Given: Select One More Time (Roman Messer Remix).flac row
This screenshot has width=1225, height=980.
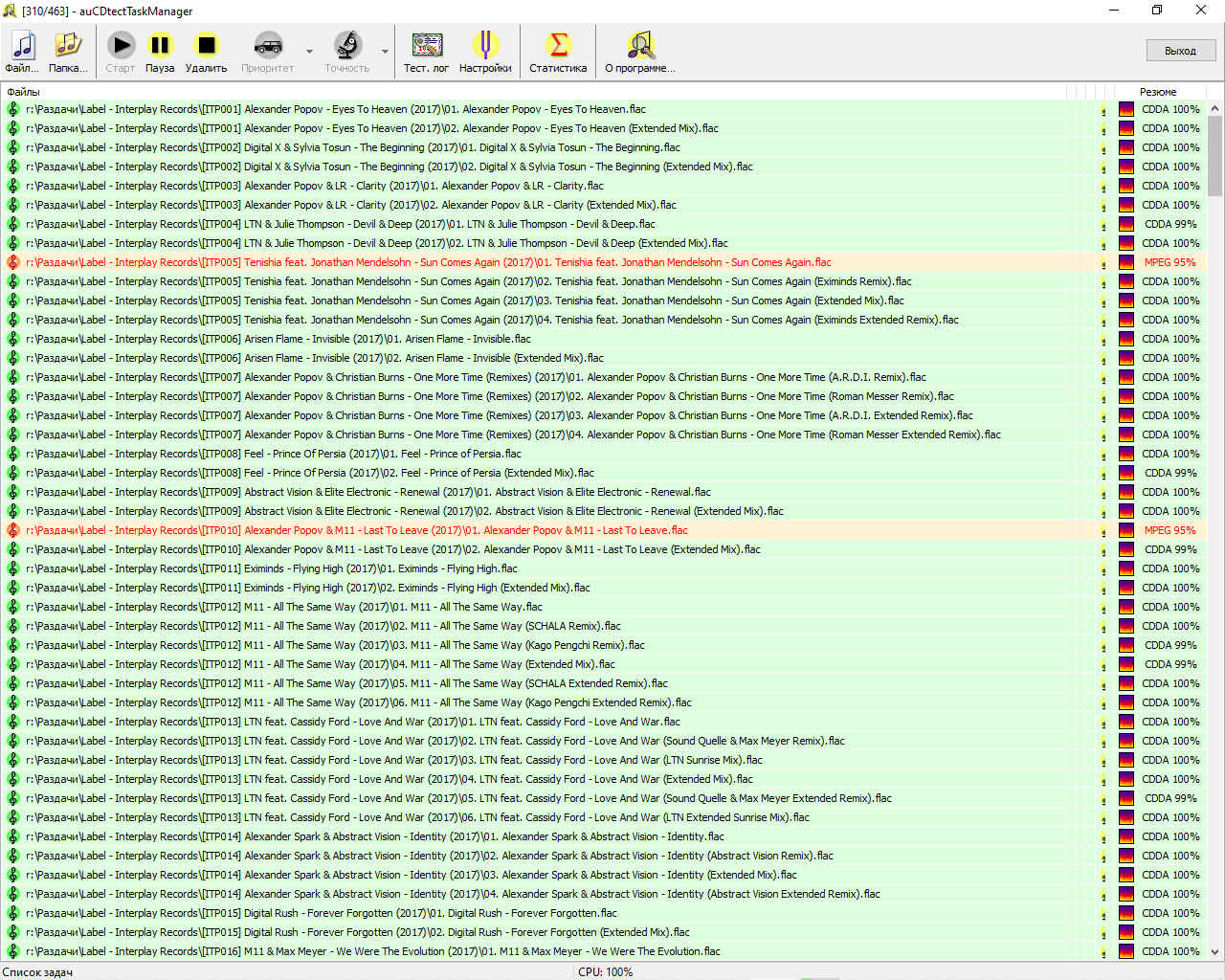Looking at the screenshot, I should tap(605, 396).
